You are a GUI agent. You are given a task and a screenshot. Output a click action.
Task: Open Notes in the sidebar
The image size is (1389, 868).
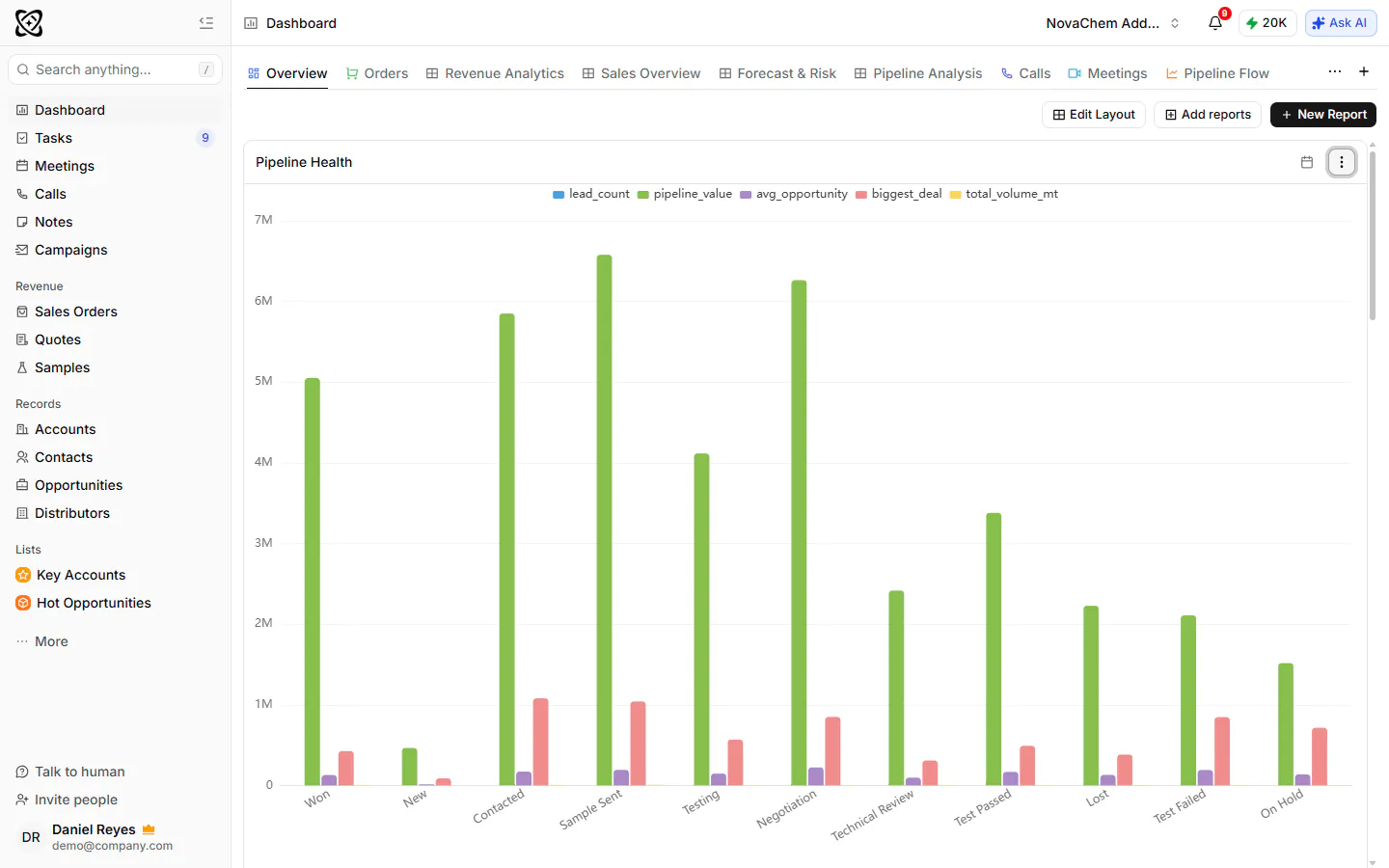point(115,222)
